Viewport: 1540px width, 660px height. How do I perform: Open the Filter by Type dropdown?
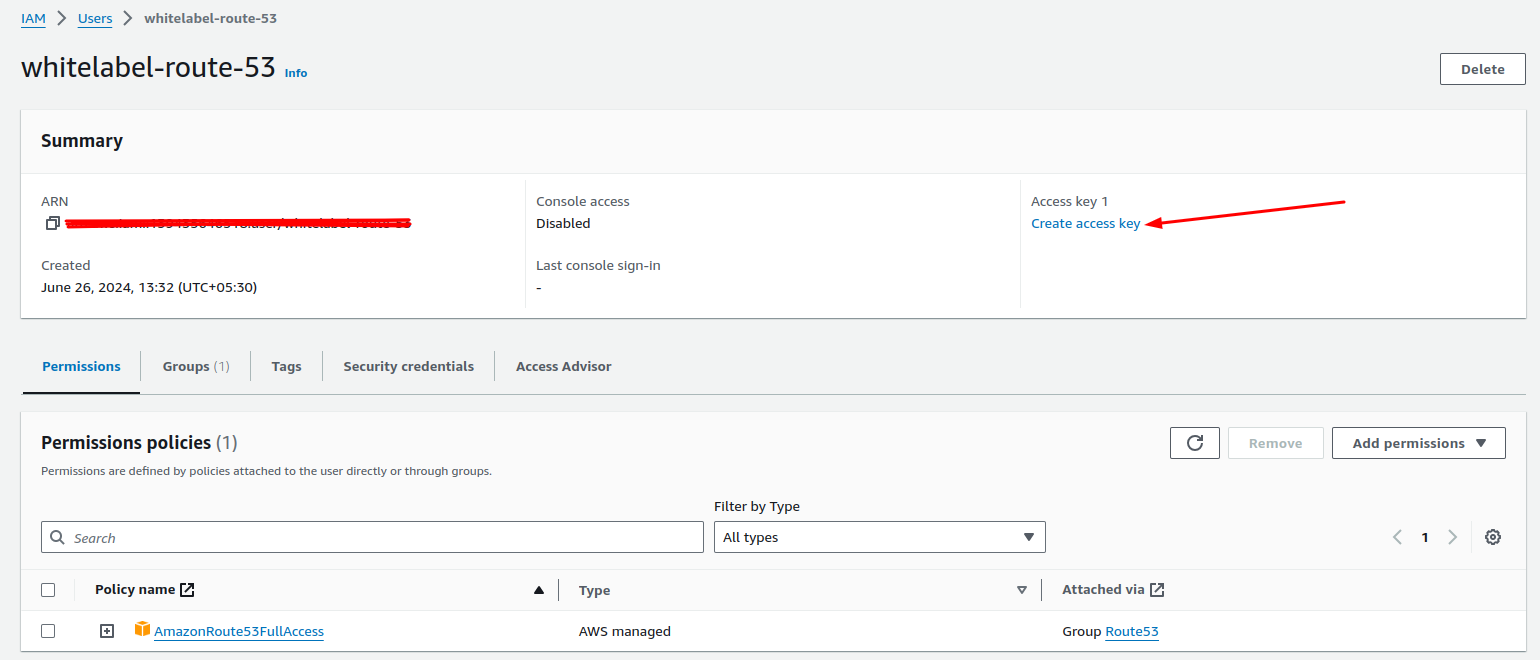tap(879, 537)
